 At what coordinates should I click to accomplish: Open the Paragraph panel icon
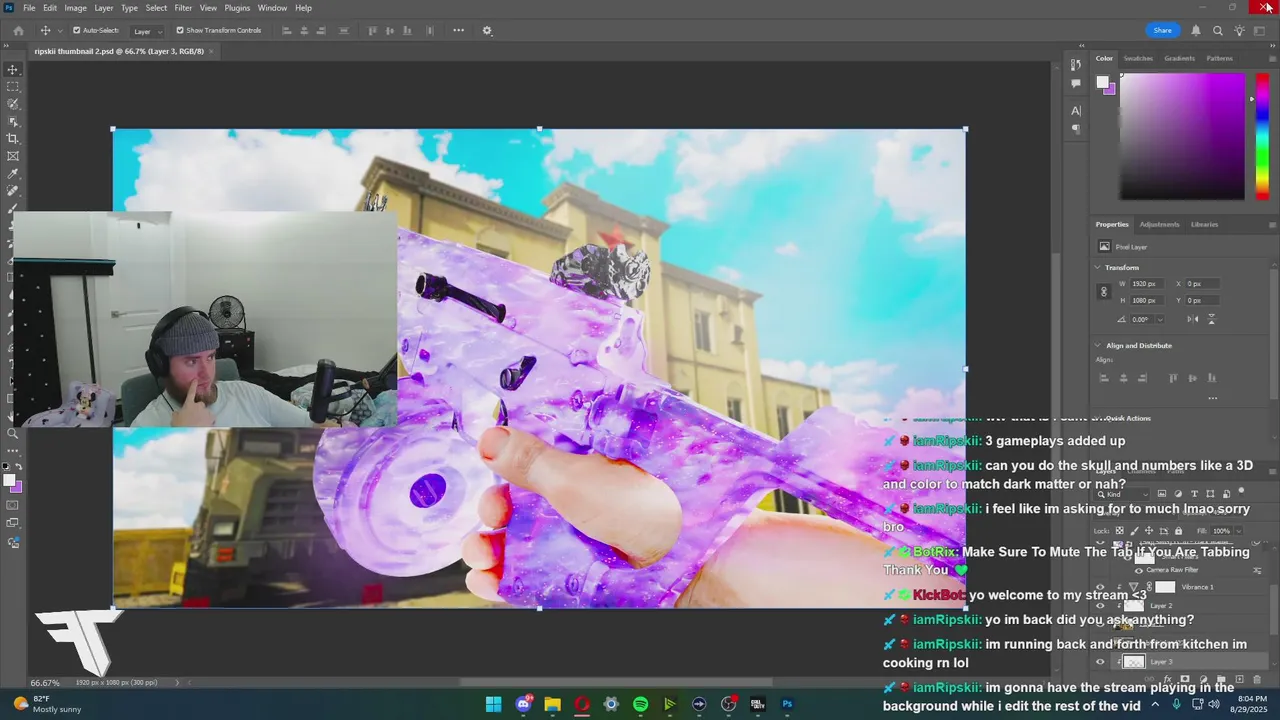tap(1076, 129)
